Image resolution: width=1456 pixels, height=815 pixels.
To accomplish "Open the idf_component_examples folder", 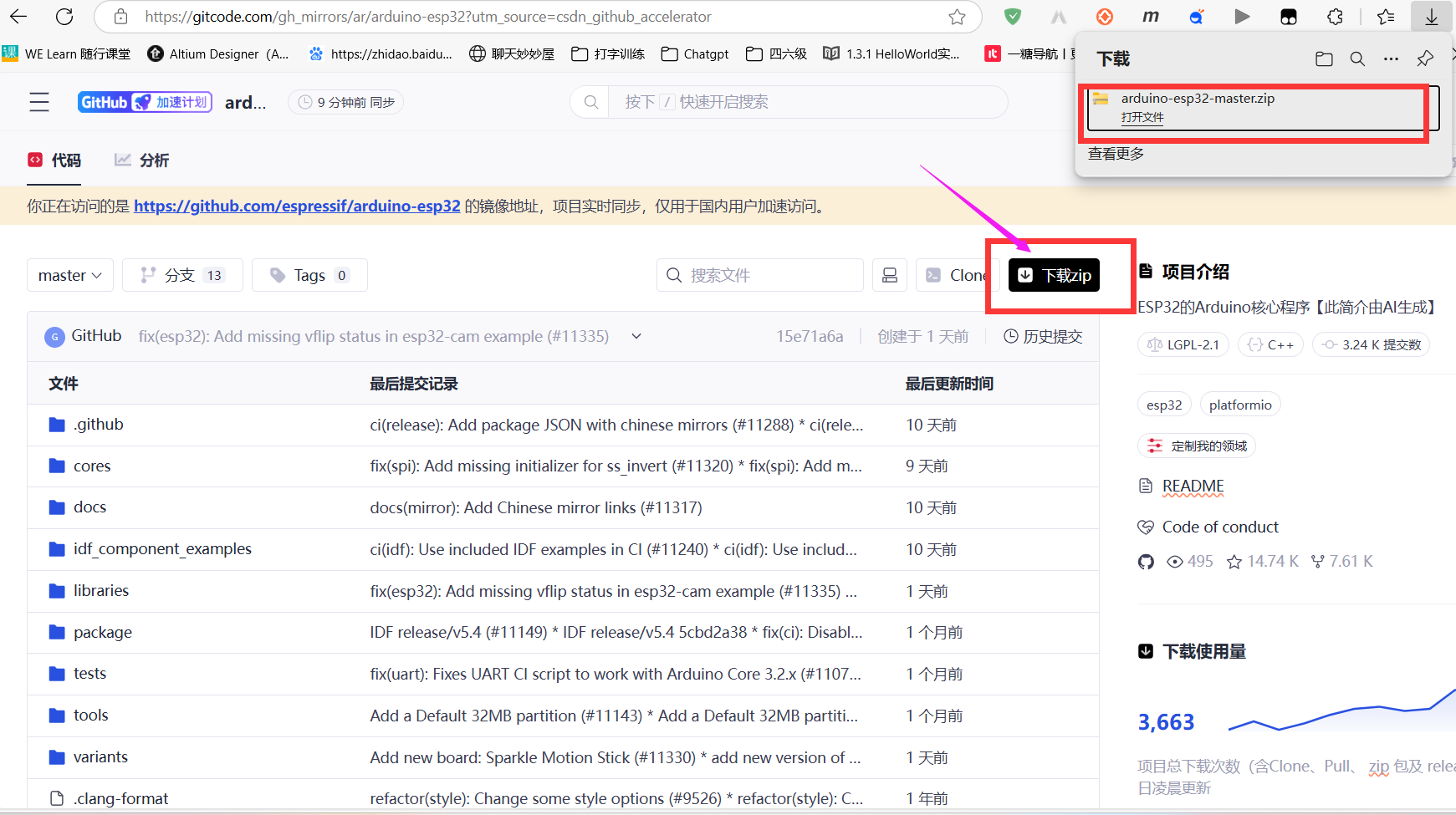I will point(162,549).
